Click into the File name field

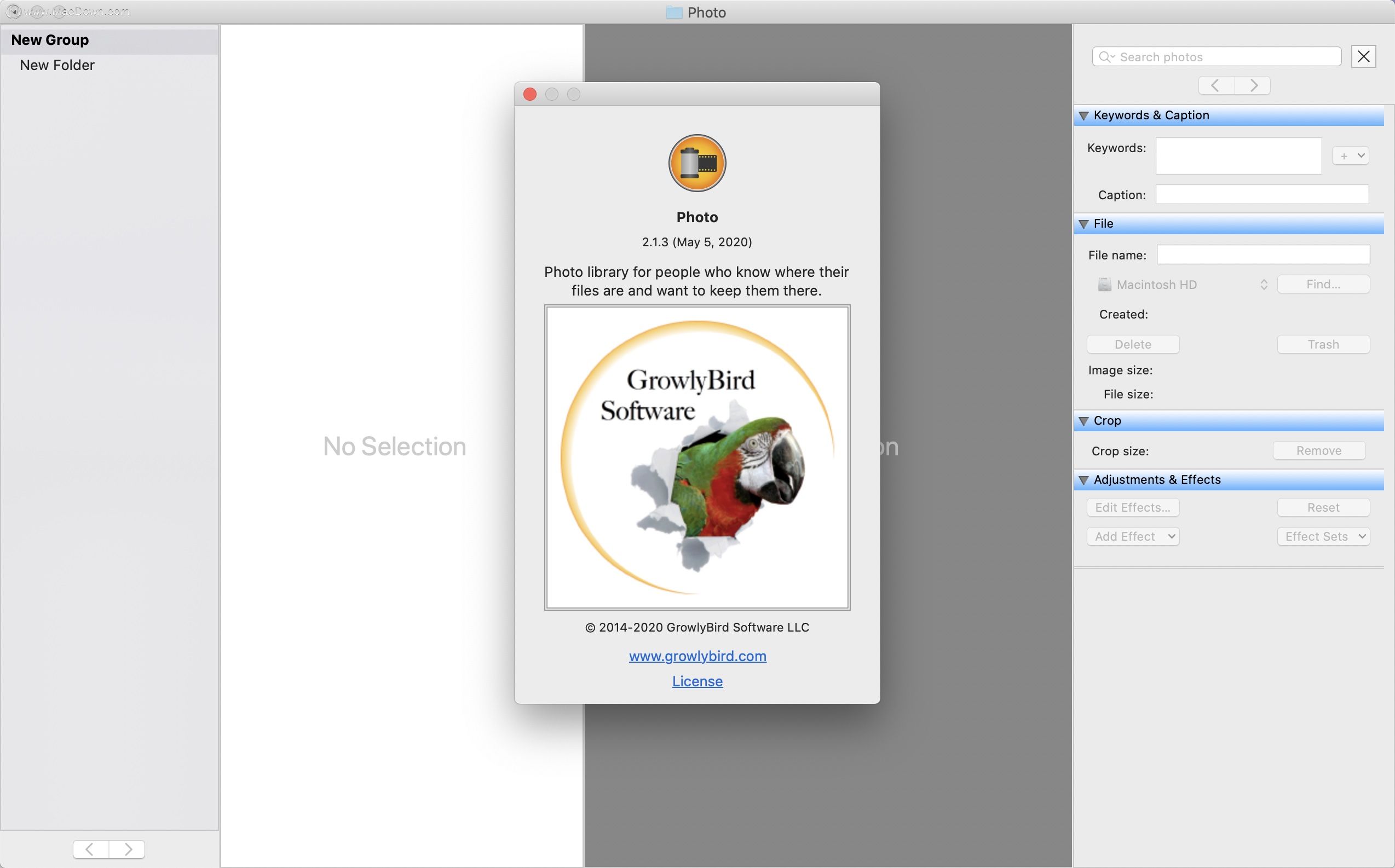pyautogui.click(x=1263, y=255)
